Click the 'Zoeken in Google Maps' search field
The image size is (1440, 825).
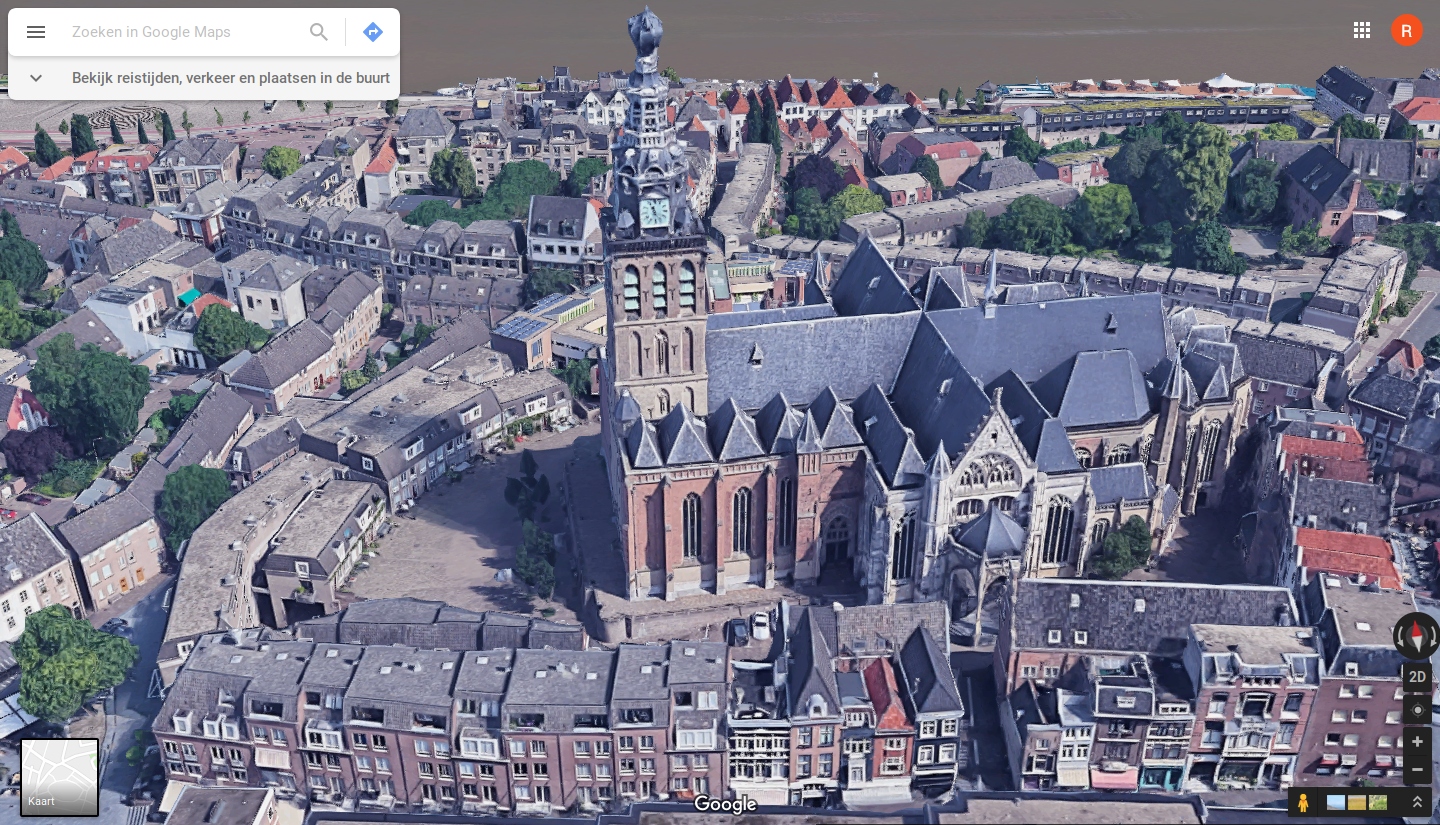tap(180, 32)
